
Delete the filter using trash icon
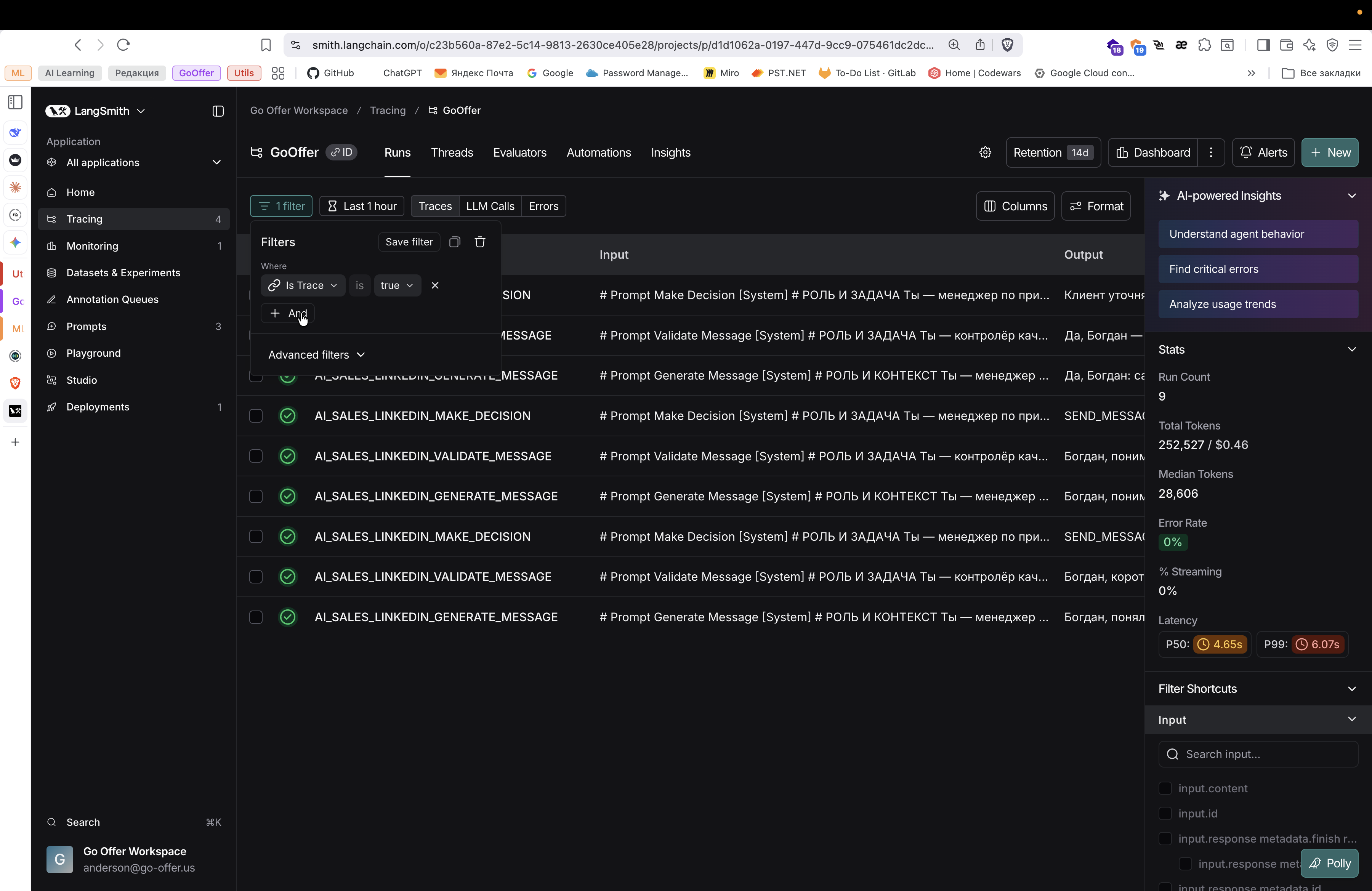[x=479, y=242]
